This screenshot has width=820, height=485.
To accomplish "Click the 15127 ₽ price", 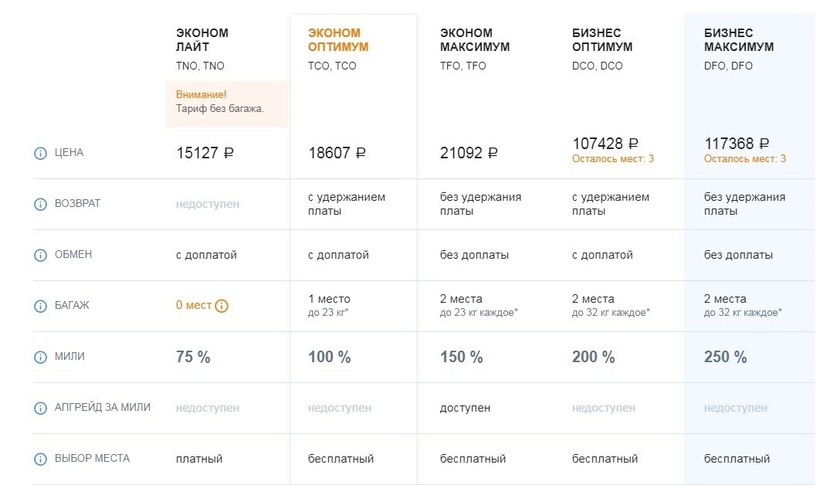I will pyautogui.click(x=205, y=153).
